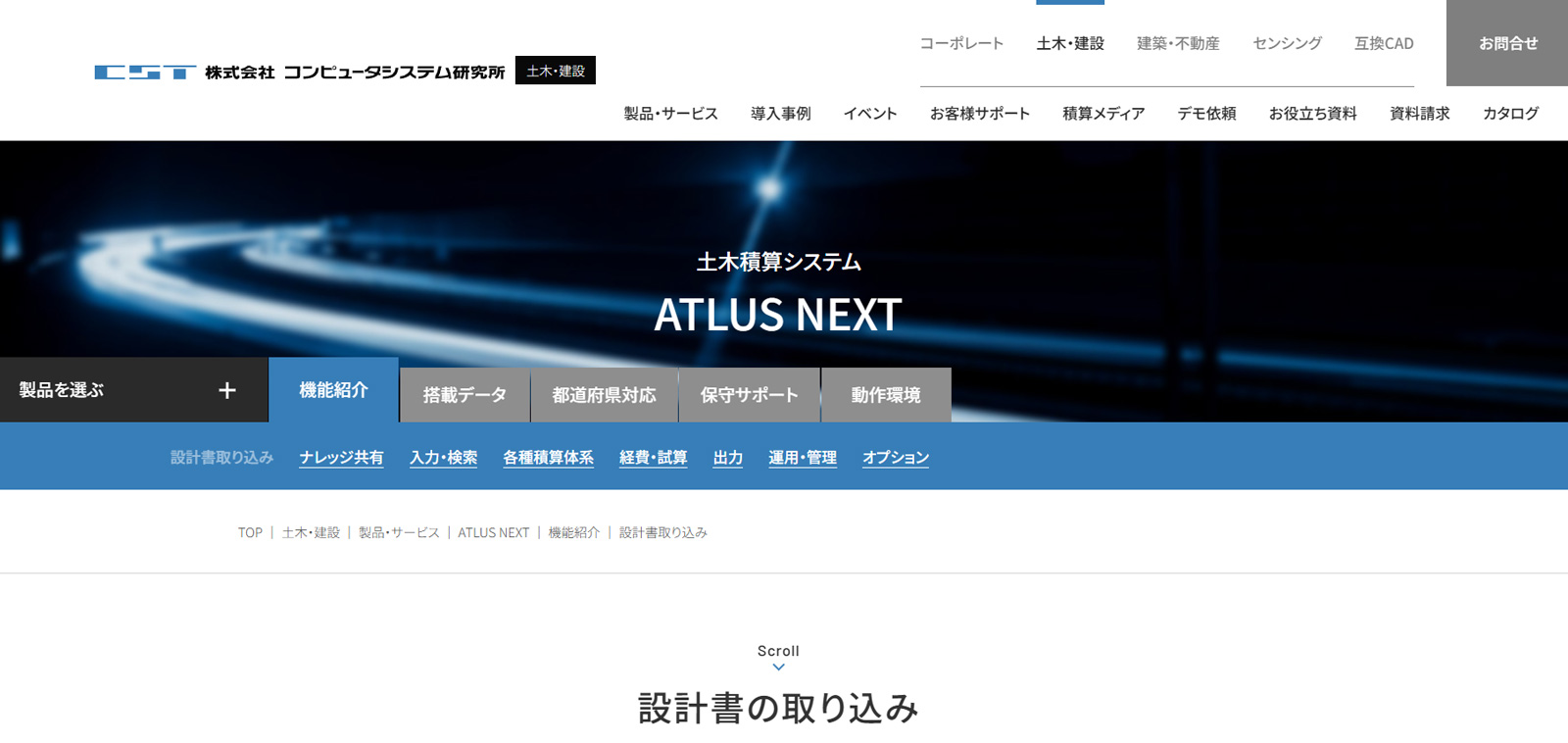Screen dimensions: 1568x743
Task: Open 積算メディア menu item
Action: tap(1103, 114)
